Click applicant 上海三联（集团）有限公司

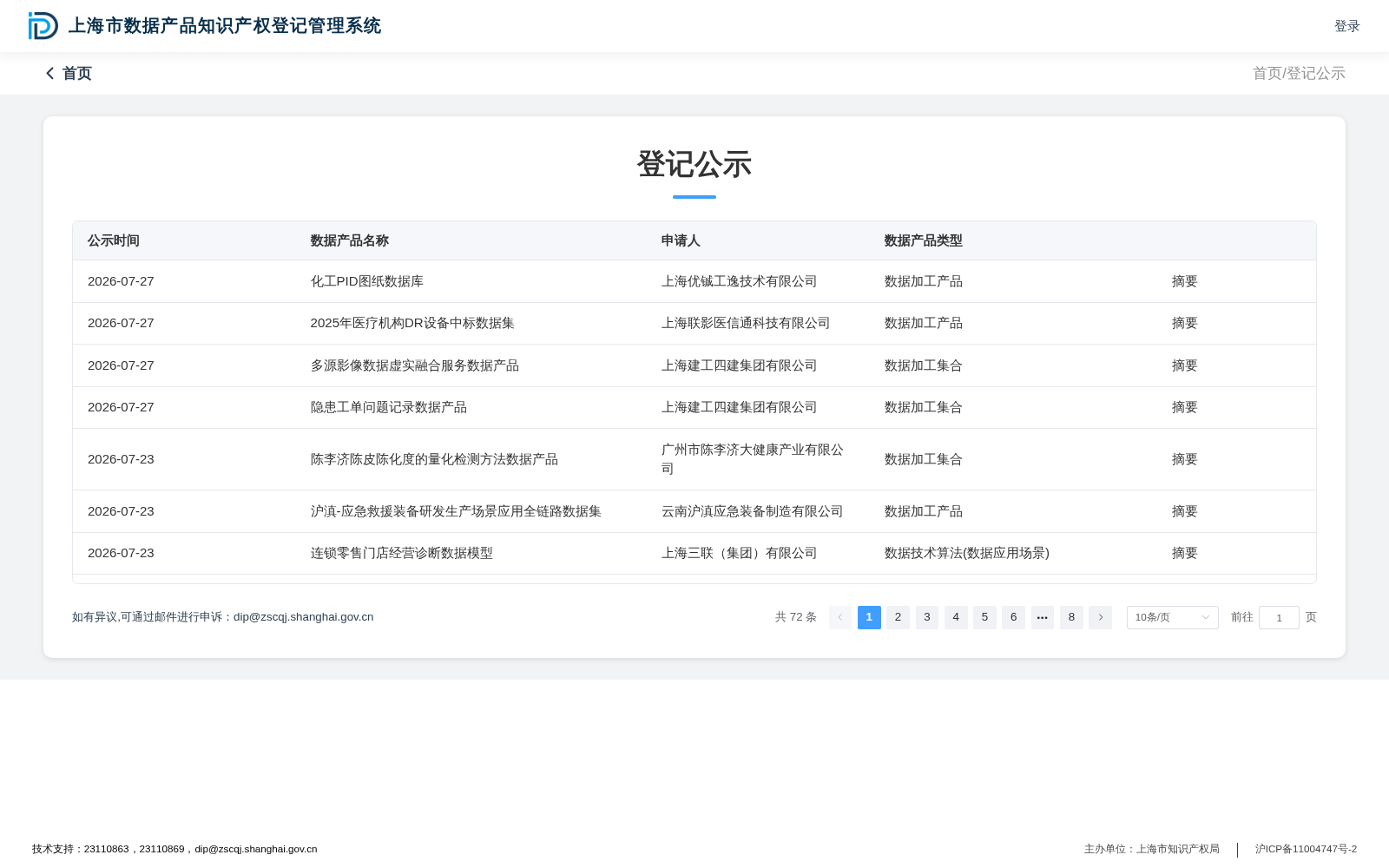(x=740, y=553)
